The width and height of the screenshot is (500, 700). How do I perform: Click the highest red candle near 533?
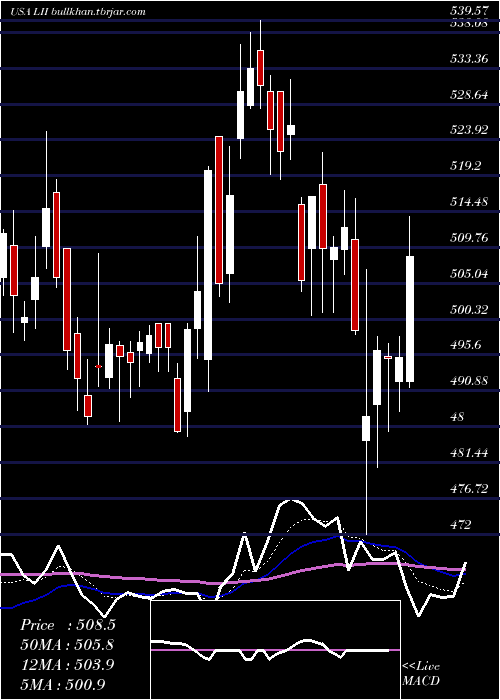coord(260,68)
